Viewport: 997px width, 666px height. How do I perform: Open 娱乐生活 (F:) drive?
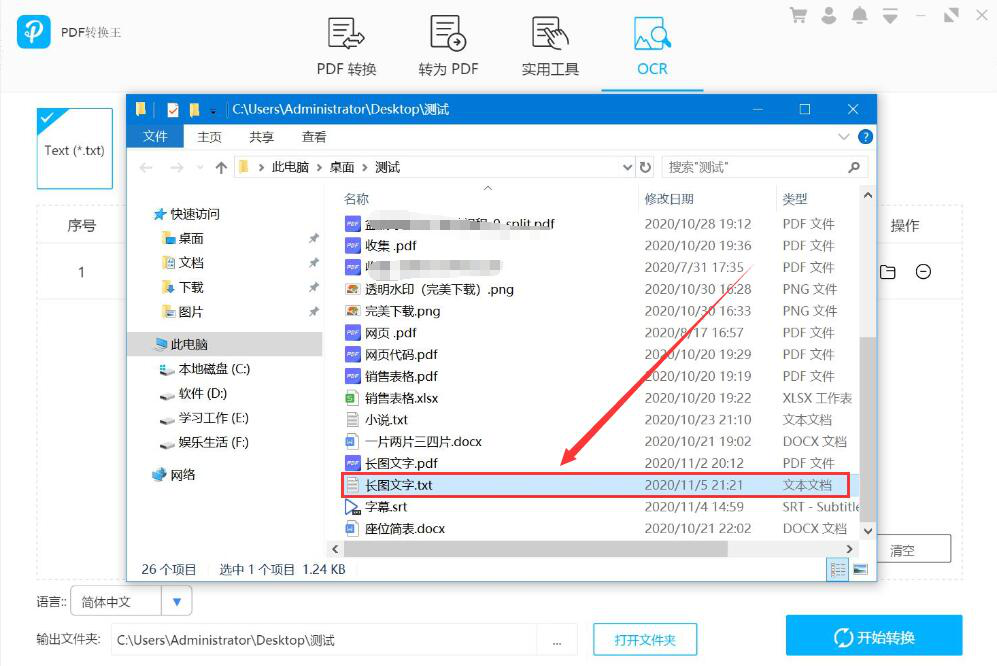205,442
